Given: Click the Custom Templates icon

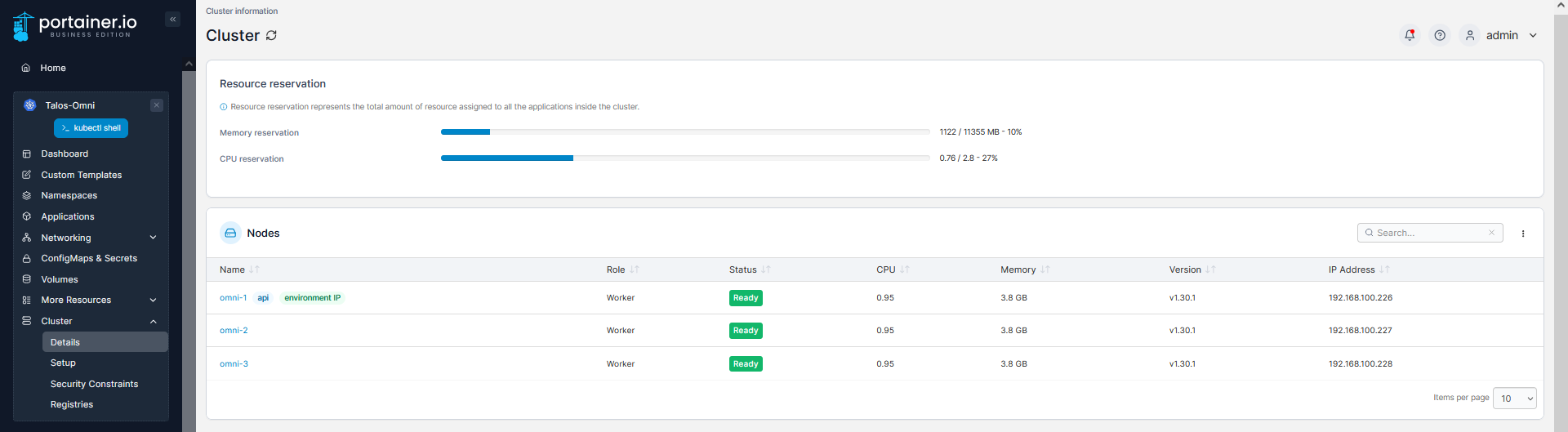Looking at the screenshot, I should click(x=26, y=175).
